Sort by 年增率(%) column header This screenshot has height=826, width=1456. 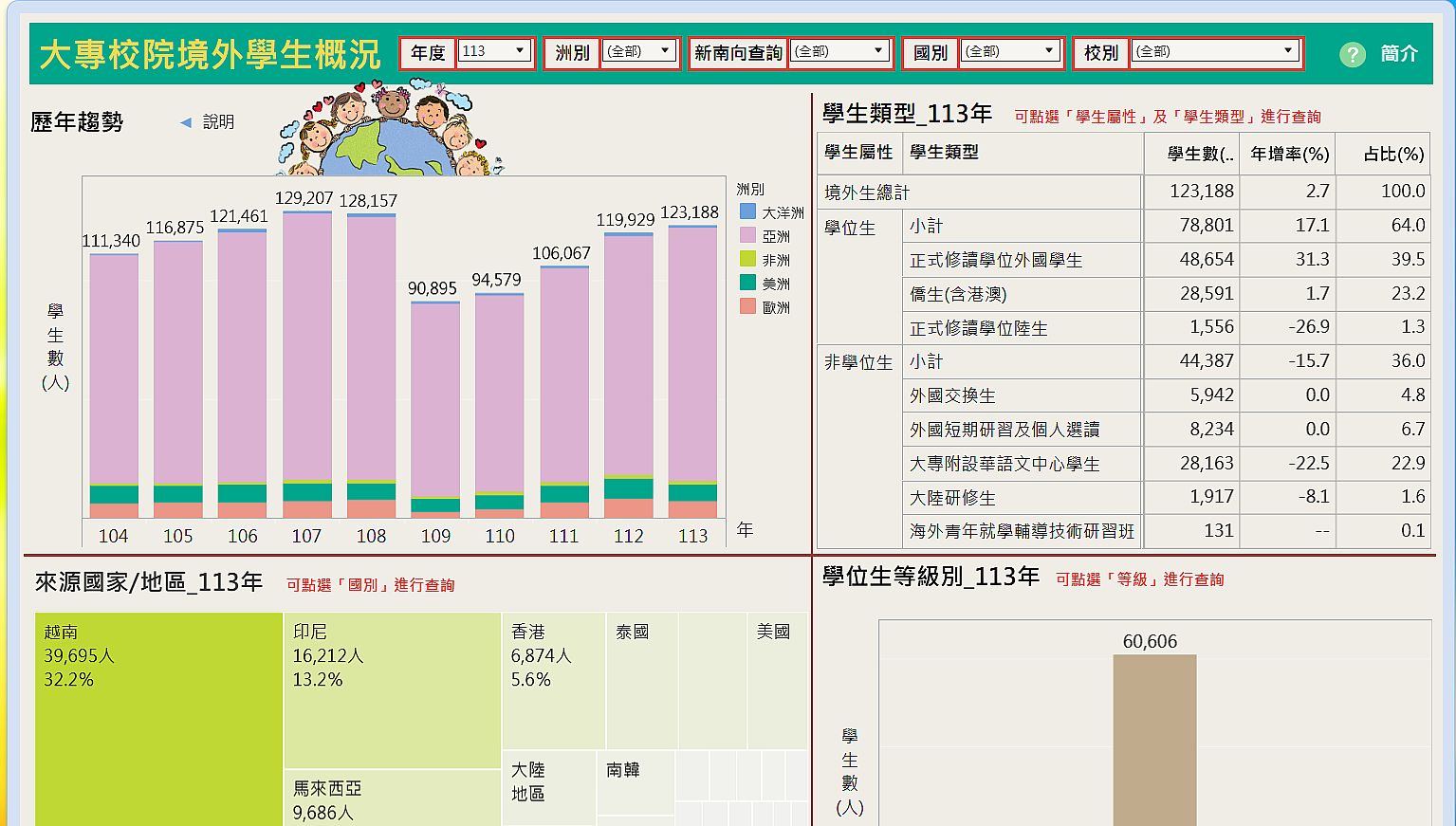tap(1289, 154)
